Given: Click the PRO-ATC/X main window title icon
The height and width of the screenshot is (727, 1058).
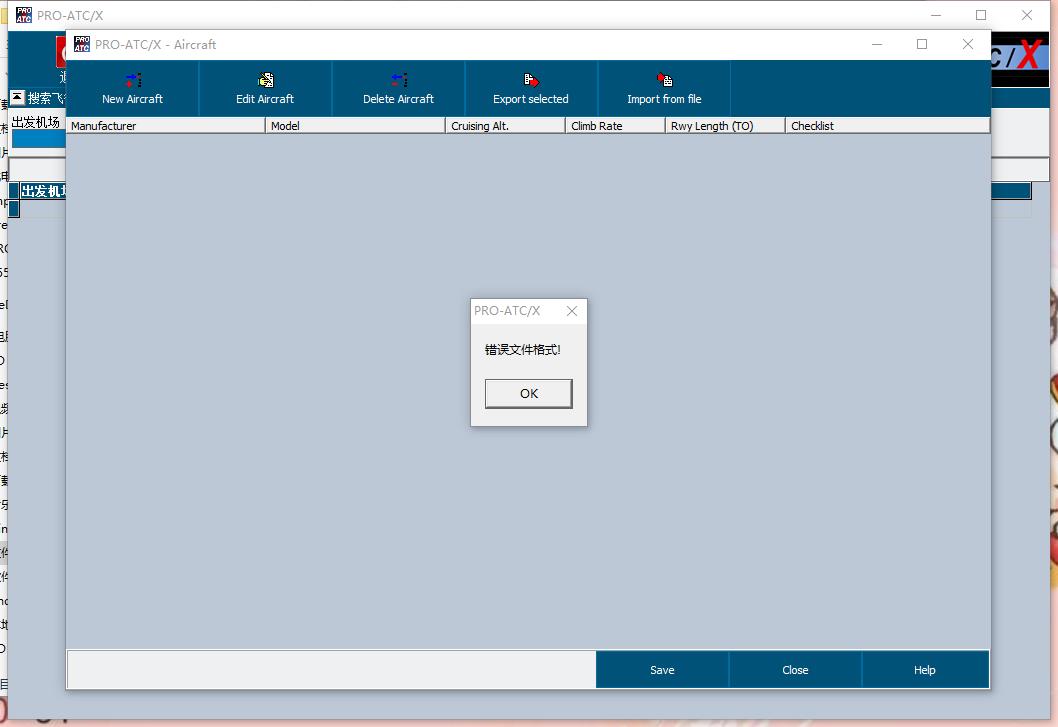Looking at the screenshot, I should tap(24, 15).
